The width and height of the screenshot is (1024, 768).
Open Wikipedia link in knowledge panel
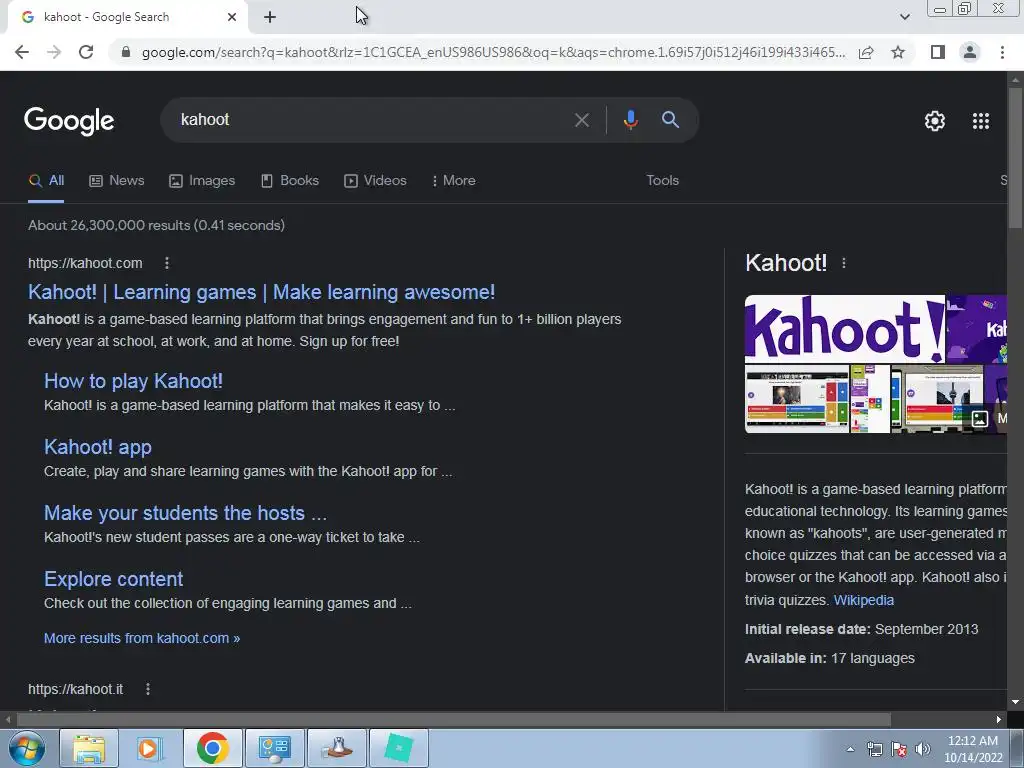pos(863,600)
